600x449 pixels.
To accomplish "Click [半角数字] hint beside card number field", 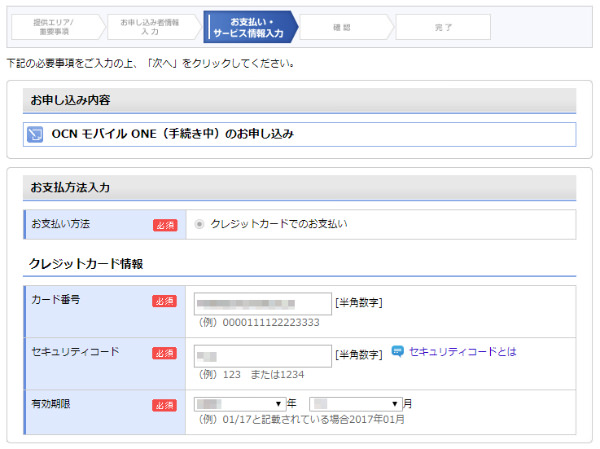I will click(x=359, y=303).
